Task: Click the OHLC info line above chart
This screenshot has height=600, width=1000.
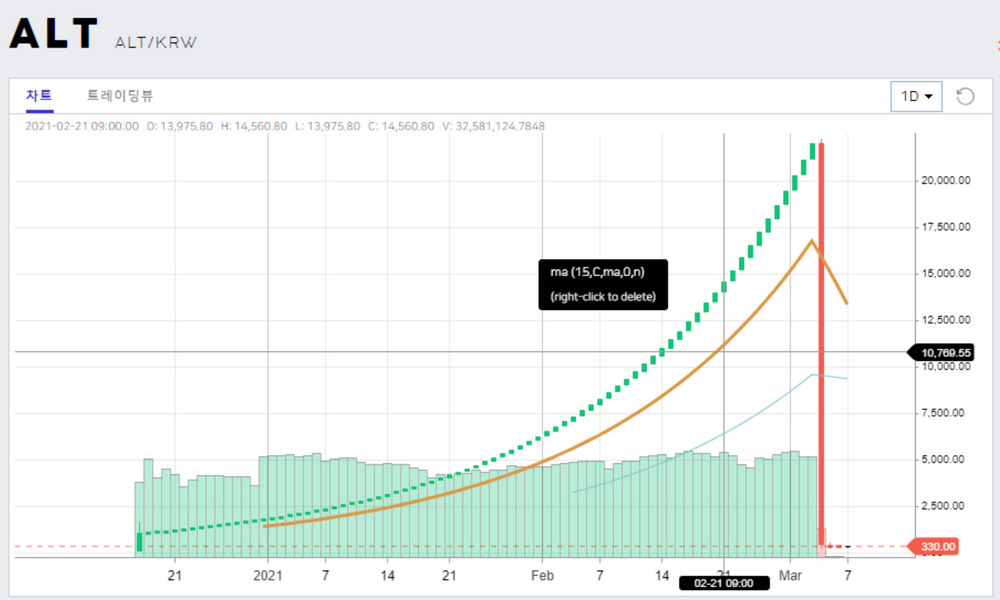Action: (285, 126)
